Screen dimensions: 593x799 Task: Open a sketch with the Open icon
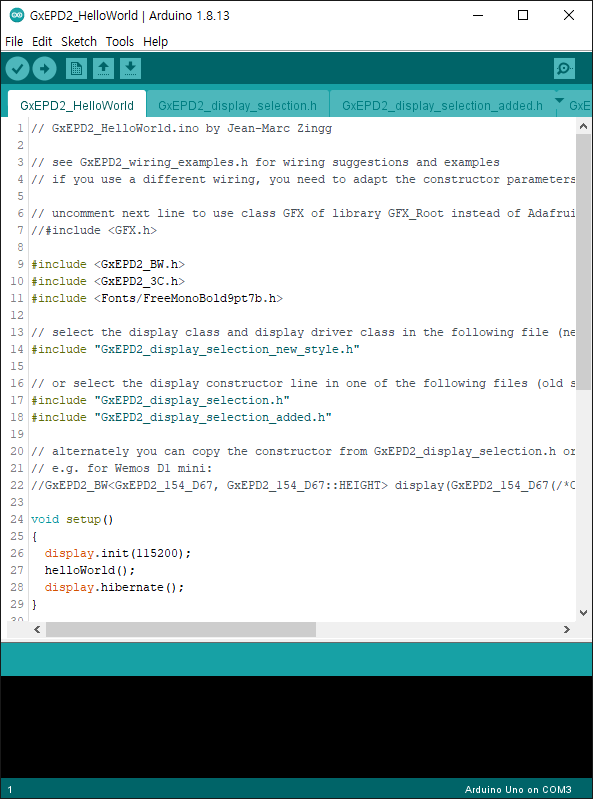103,68
